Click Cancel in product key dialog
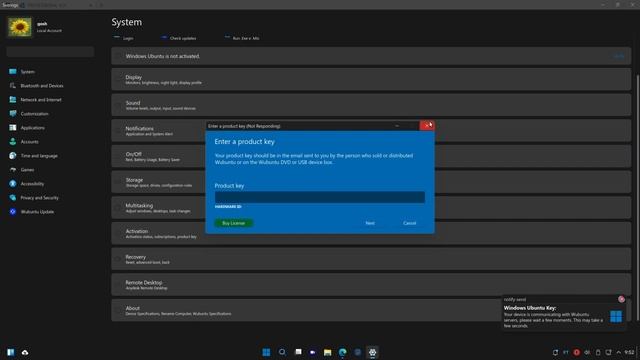The width and height of the screenshot is (640, 360). [409, 223]
